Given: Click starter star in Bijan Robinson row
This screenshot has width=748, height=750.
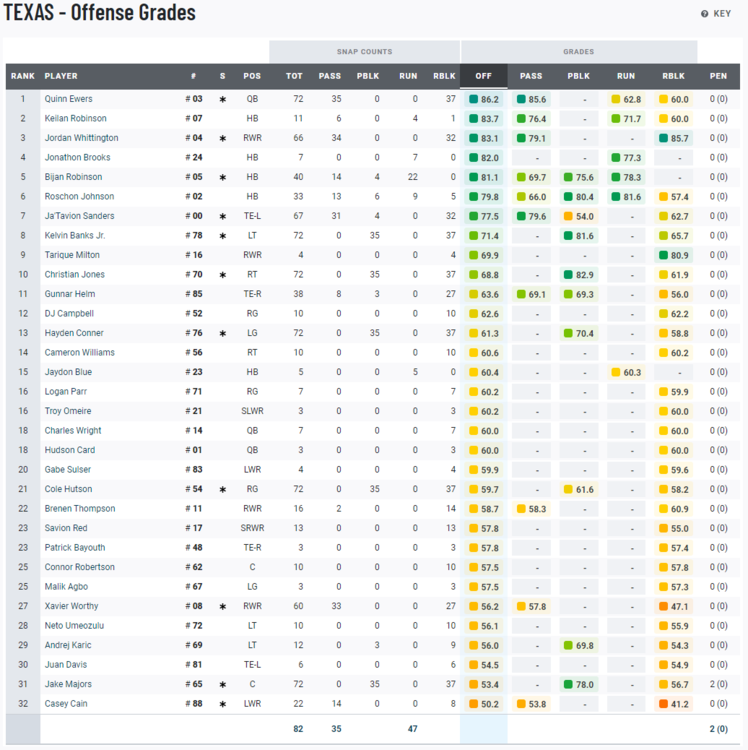Looking at the screenshot, I should pos(223,177).
